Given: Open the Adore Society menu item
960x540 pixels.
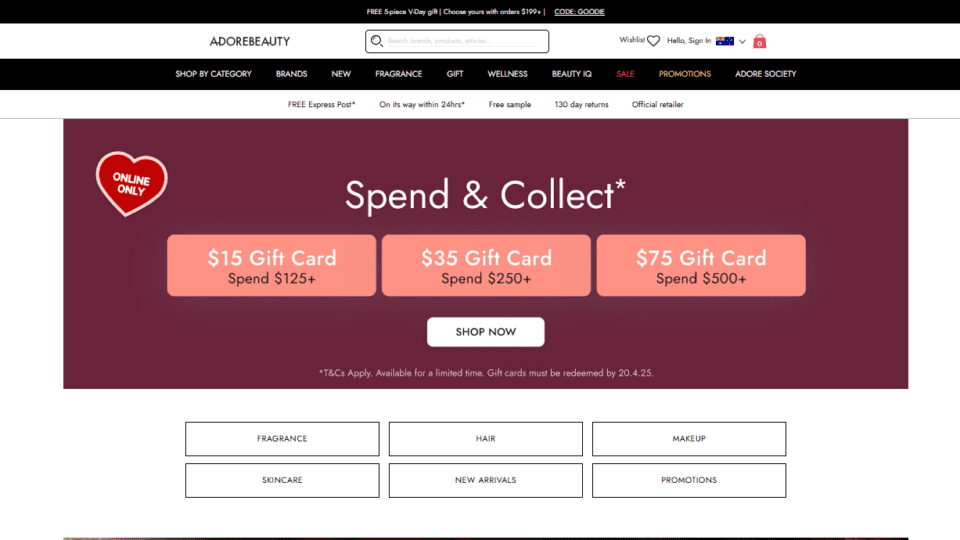Looking at the screenshot, I should coord(765,74).
